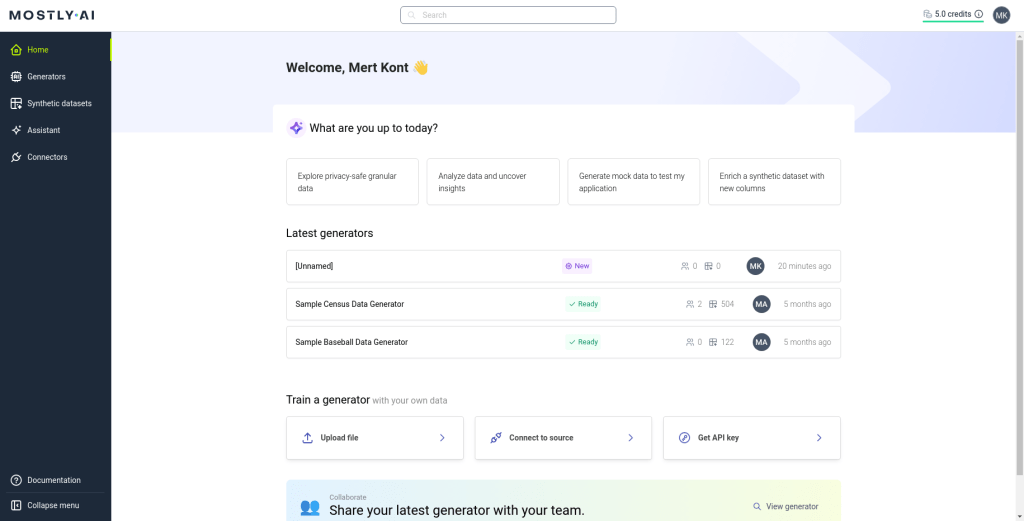1024x521 pixels.
Task: Click the Home house icon in sidebar
Action: [16, 50]
